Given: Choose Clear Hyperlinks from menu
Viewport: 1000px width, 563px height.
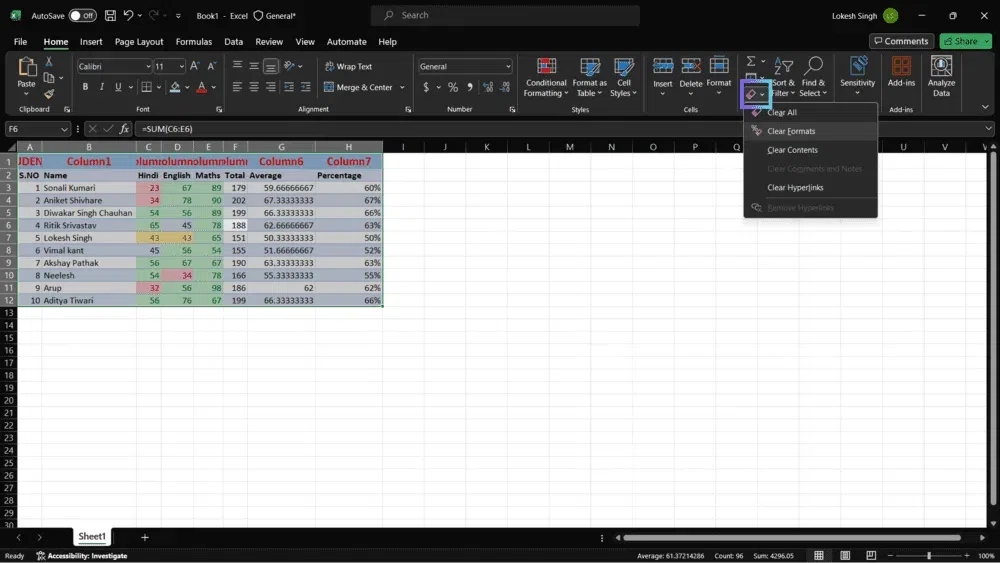Looking at the screenshot, I should [810, 187].
